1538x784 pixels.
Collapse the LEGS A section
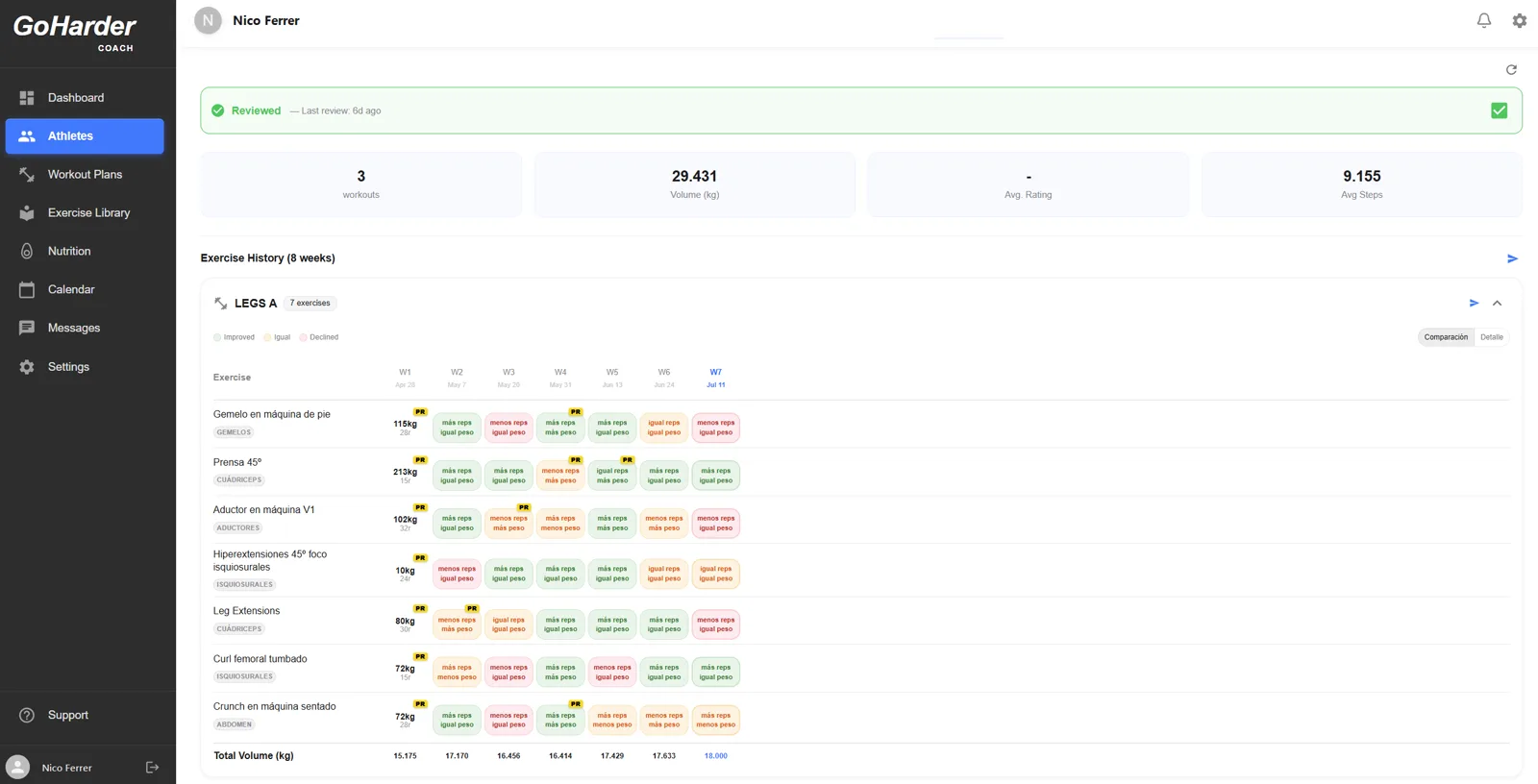(x=1497, y=303)
